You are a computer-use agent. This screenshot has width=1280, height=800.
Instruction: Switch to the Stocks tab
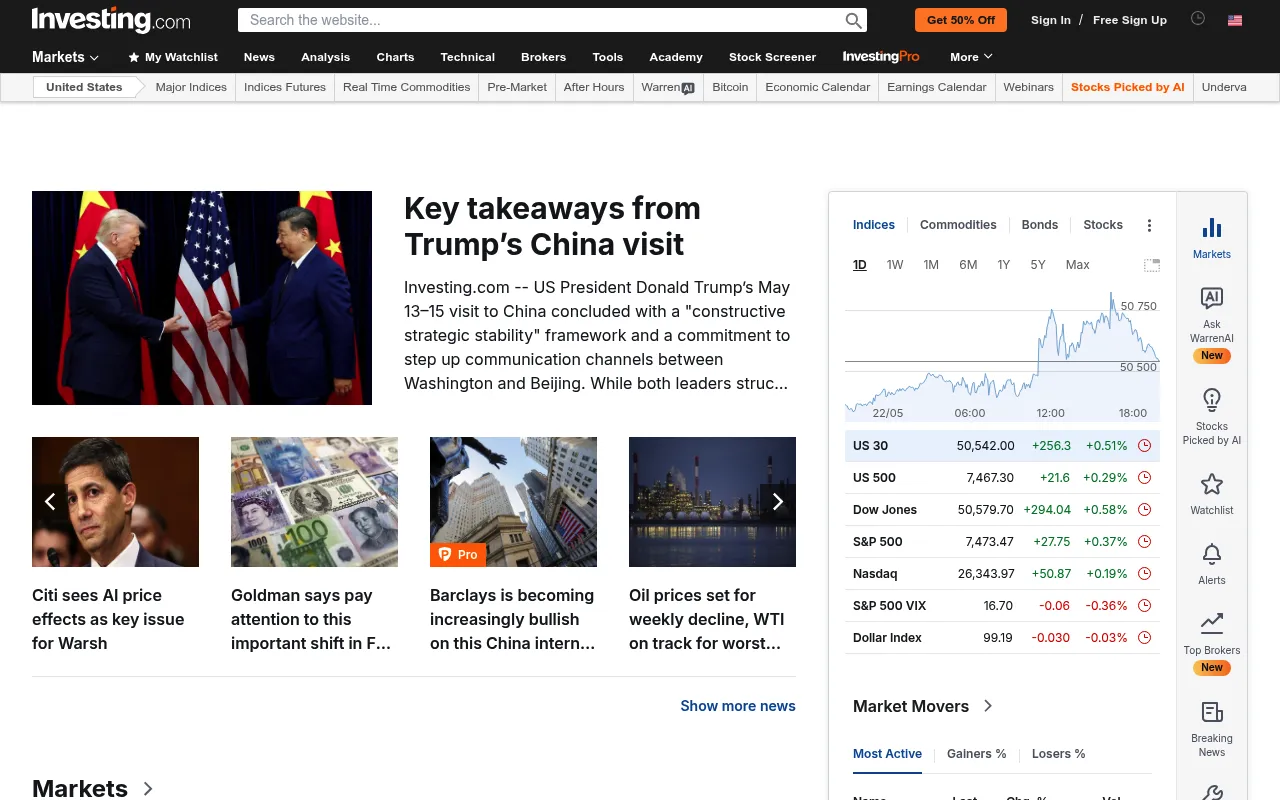[x=1103, y=225]
